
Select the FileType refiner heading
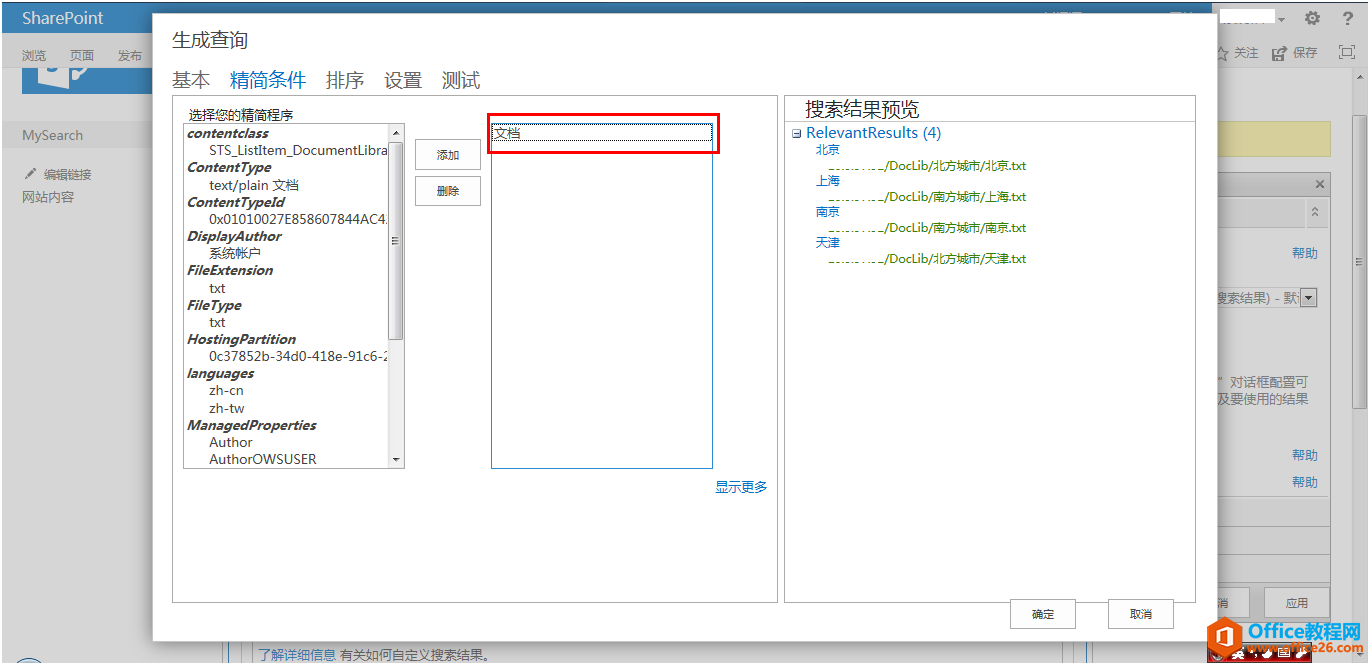click(x=214, y=305)
